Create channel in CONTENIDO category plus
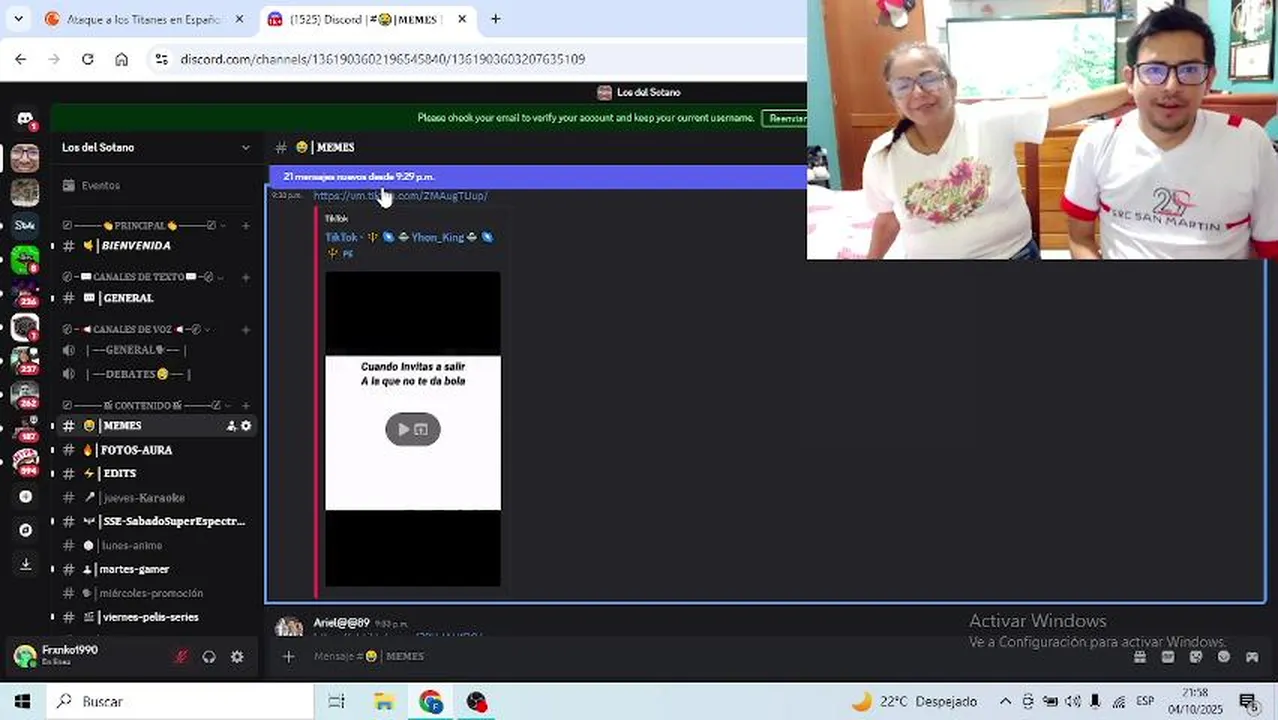 click(x=246, y=405)
